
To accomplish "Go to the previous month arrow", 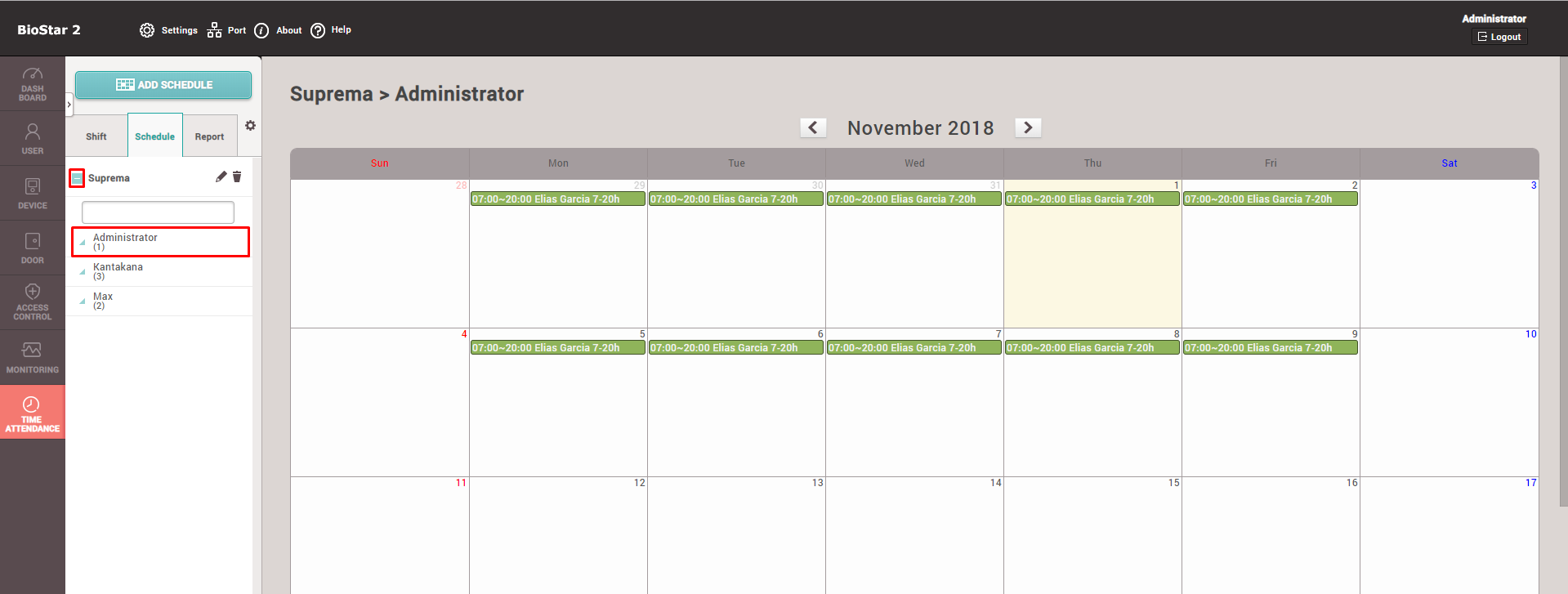I will (x=813, y=127).
